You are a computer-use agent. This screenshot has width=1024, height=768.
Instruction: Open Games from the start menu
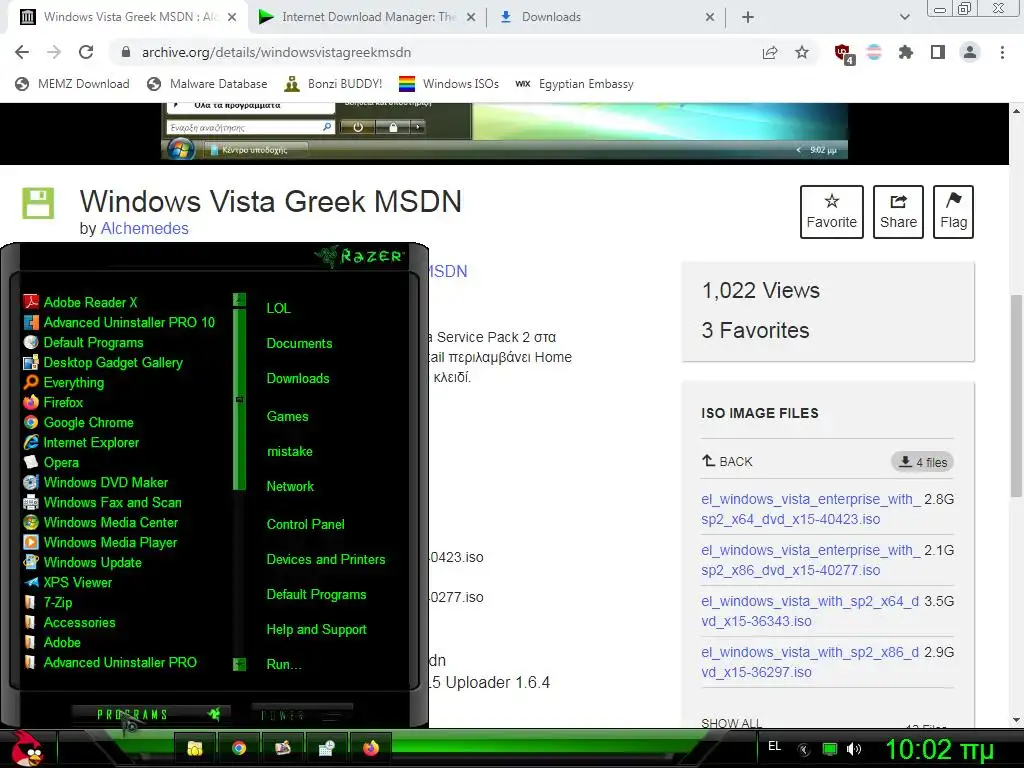pyautogui.click(x=287, y=417)
